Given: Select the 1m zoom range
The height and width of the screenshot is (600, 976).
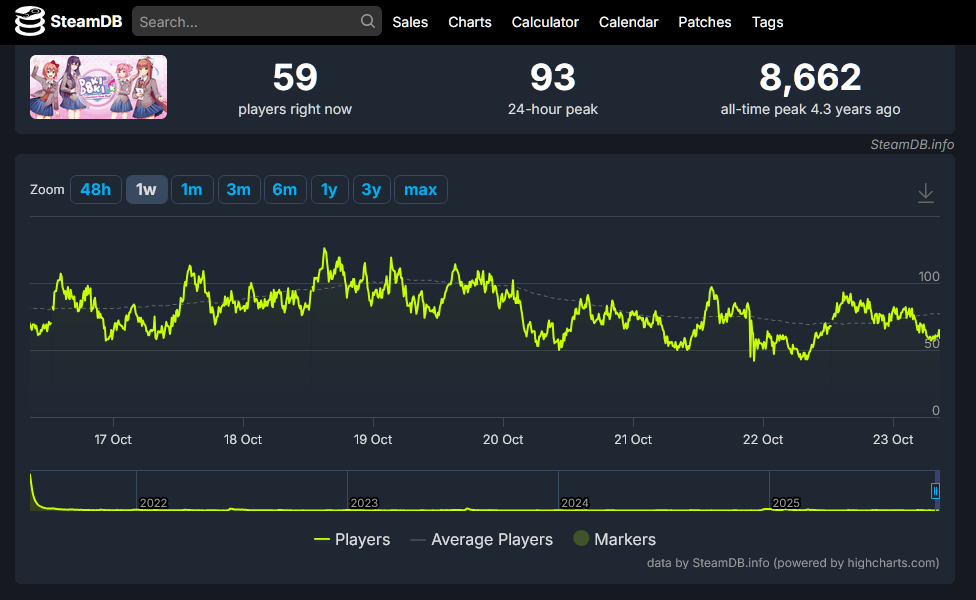Looking at the screenshot, I should pos(192,189).
